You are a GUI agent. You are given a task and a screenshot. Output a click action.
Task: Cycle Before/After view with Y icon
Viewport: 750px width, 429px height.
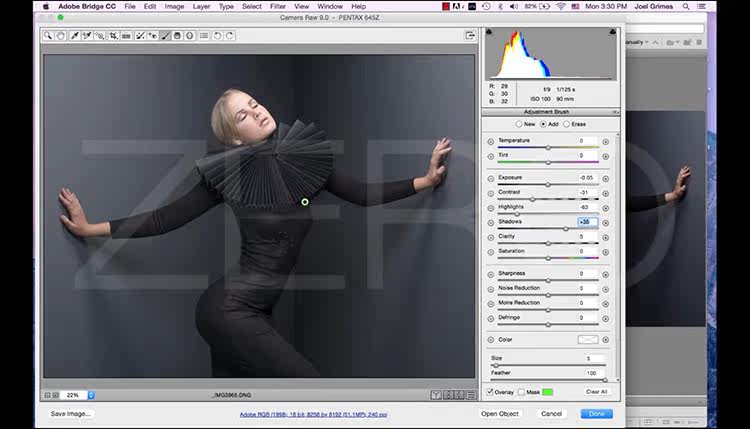pos(436,395)
